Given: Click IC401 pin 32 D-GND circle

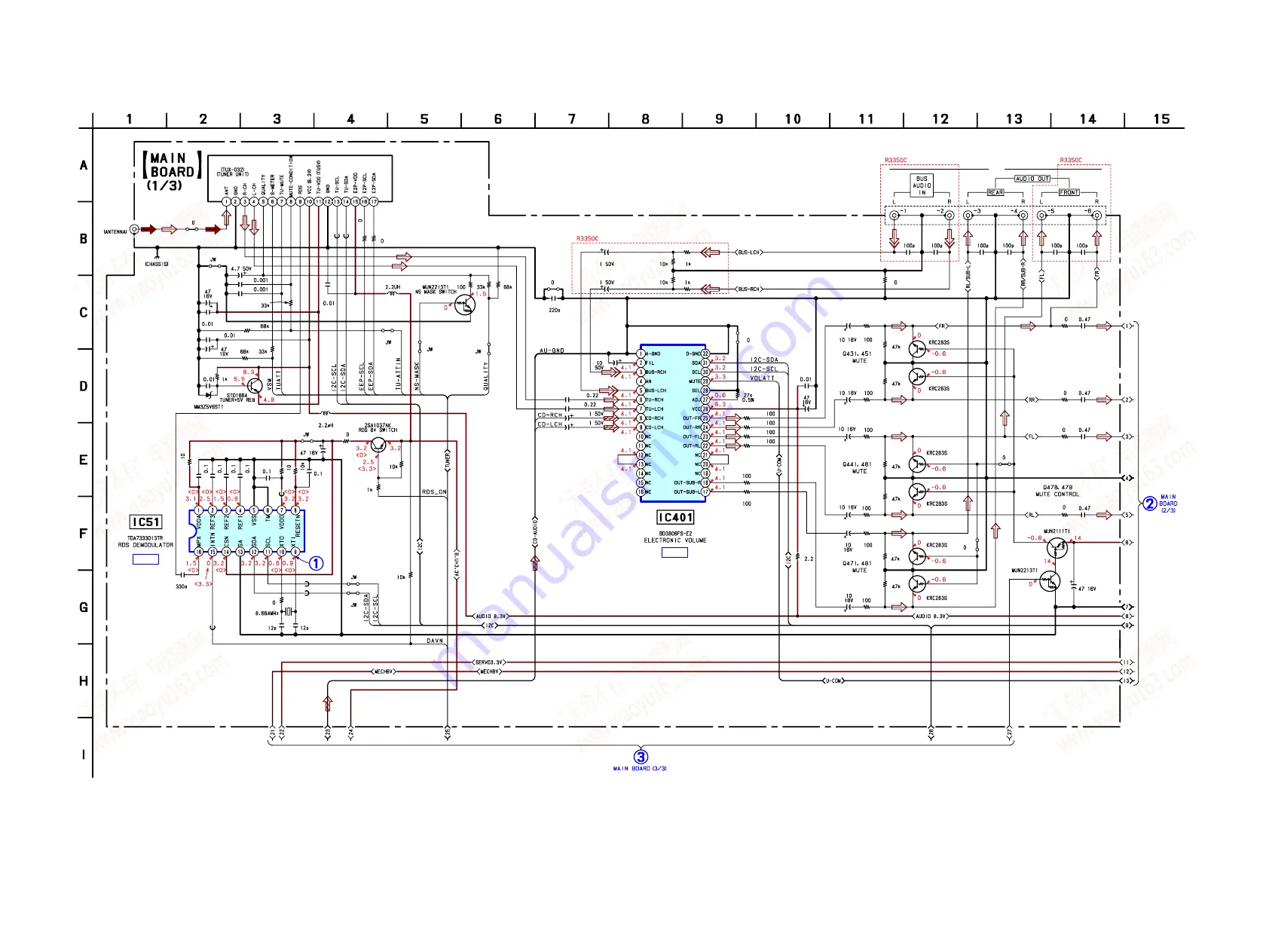Looking at the screenshot, I should pos(706,354).
